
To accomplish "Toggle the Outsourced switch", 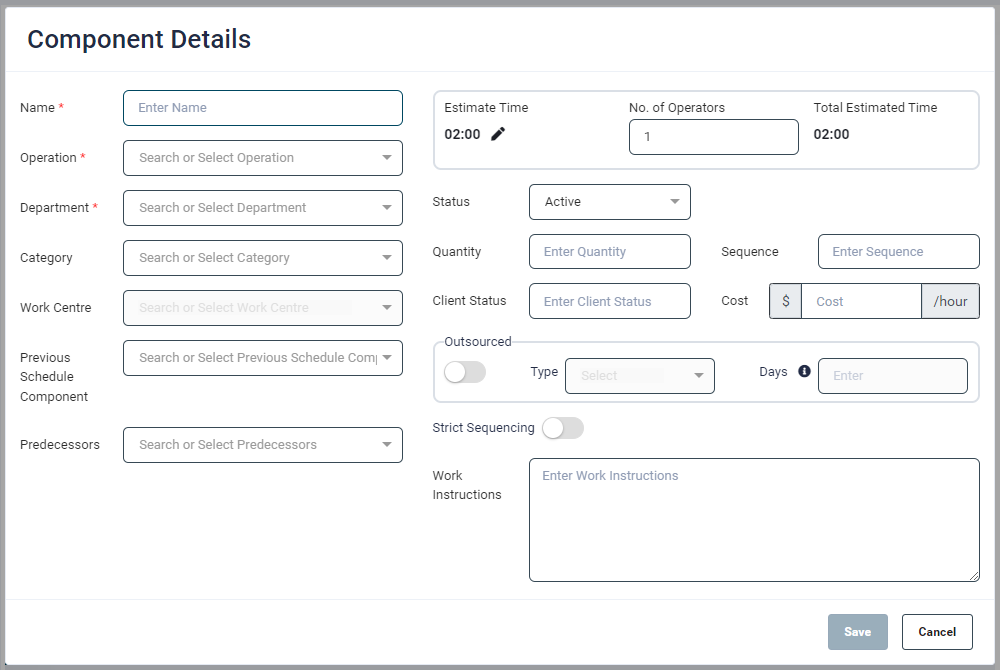I will tap(464, 372).
